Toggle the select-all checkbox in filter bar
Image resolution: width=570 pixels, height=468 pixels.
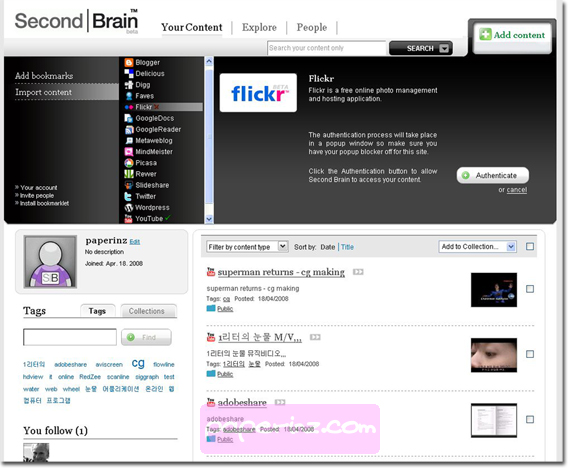pos(530,247)
